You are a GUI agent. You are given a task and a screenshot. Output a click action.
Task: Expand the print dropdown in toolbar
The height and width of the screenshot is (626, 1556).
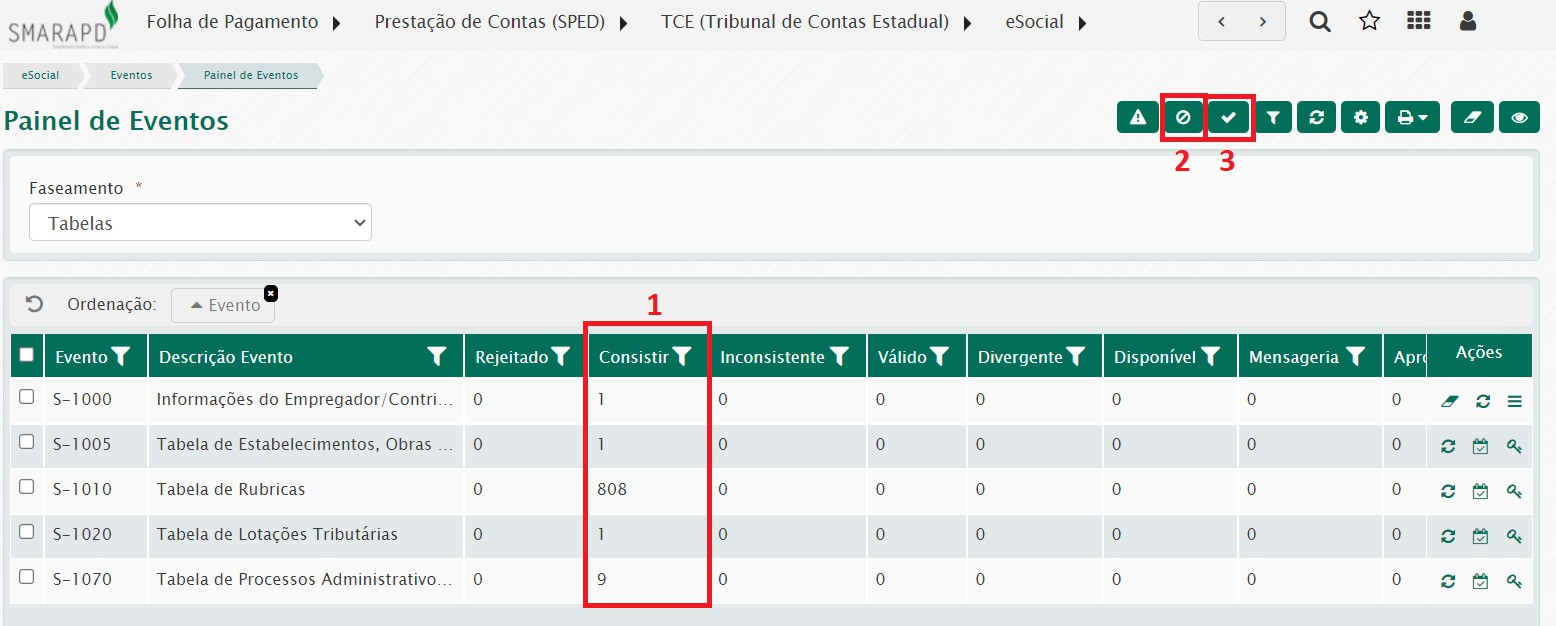pos(1412,118)
